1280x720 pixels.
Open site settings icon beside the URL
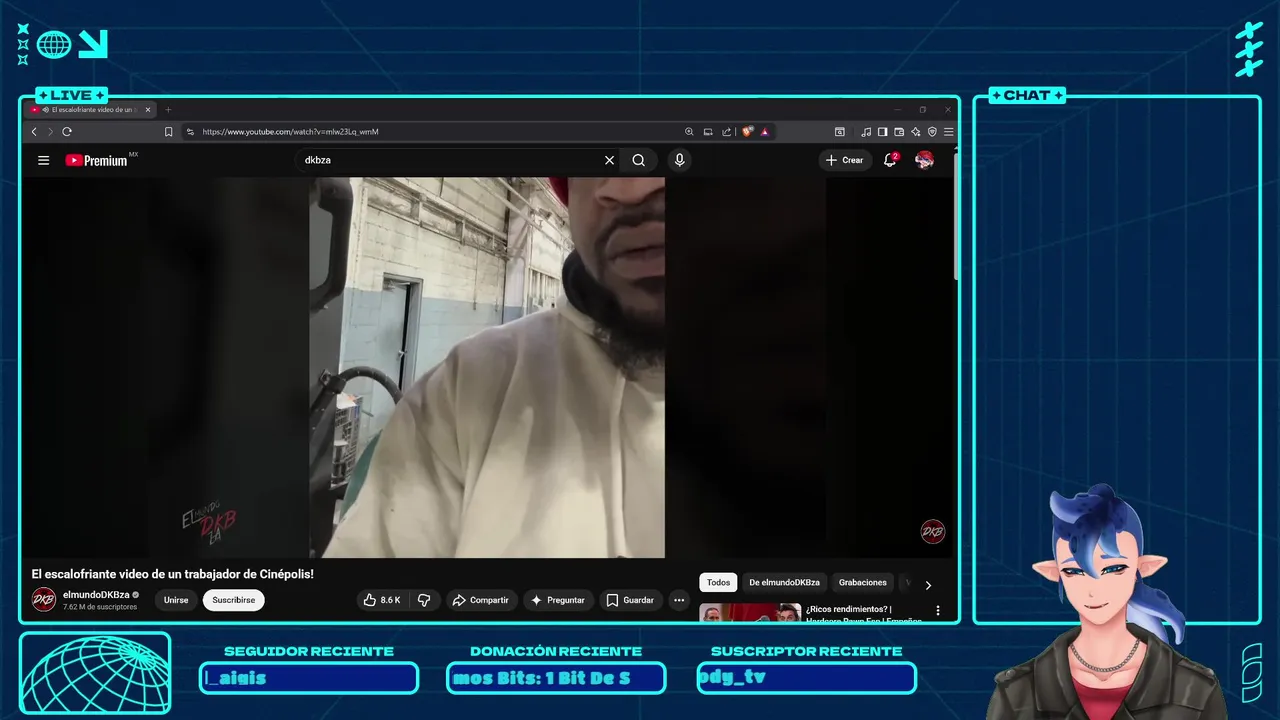coord(190,132)
